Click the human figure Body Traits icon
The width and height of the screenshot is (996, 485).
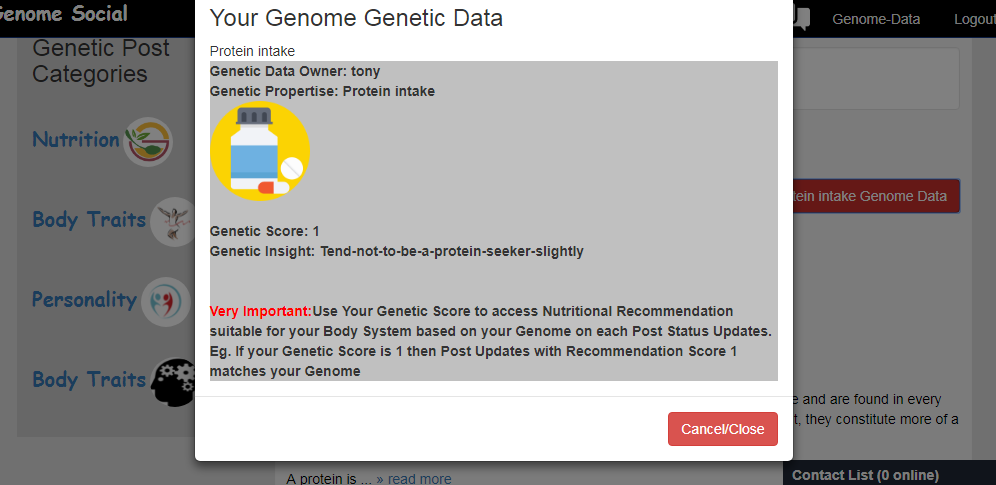173,222
